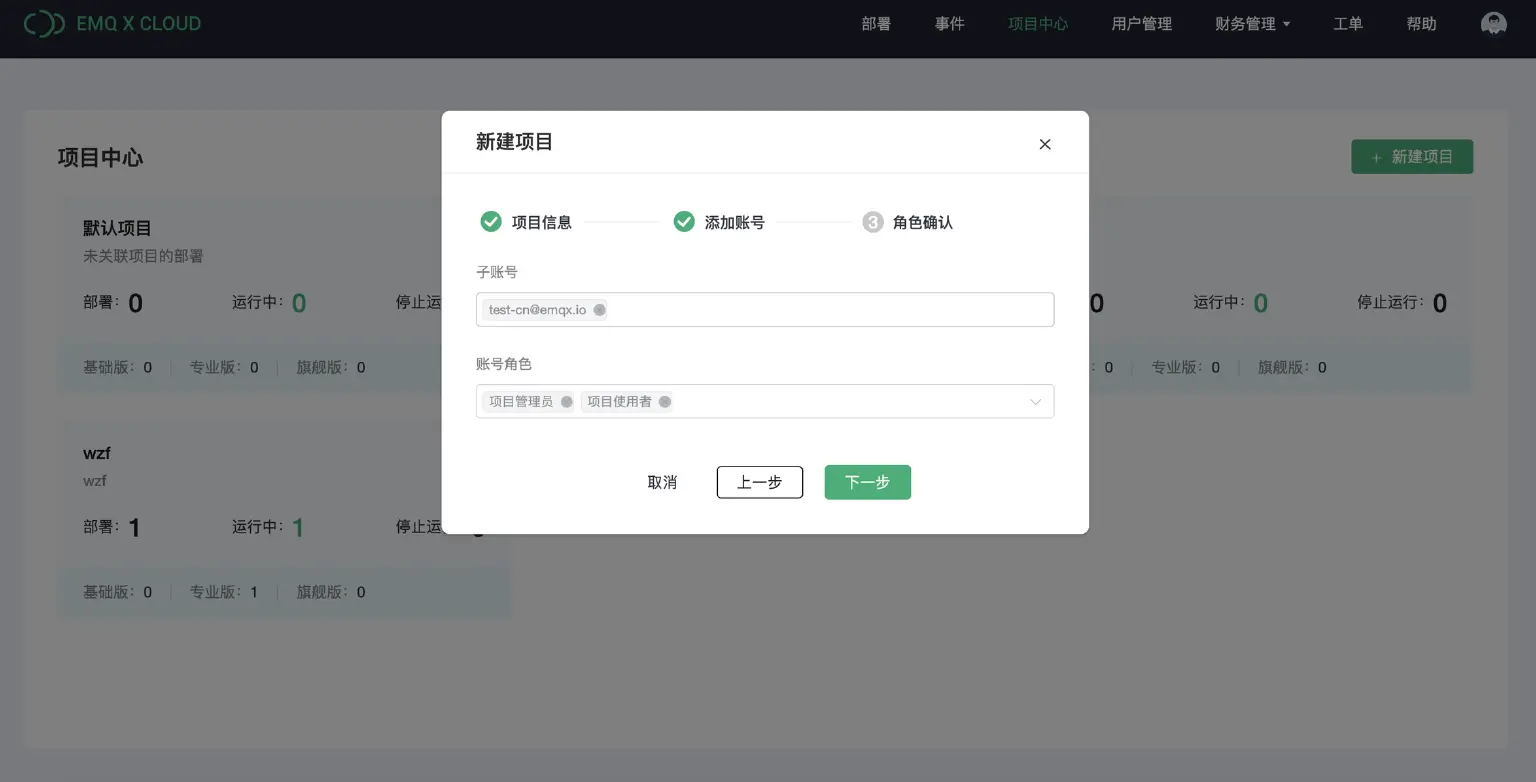Open the 用户管理 page
This screenshot has height=782, width=1536.
point(1140,23)
